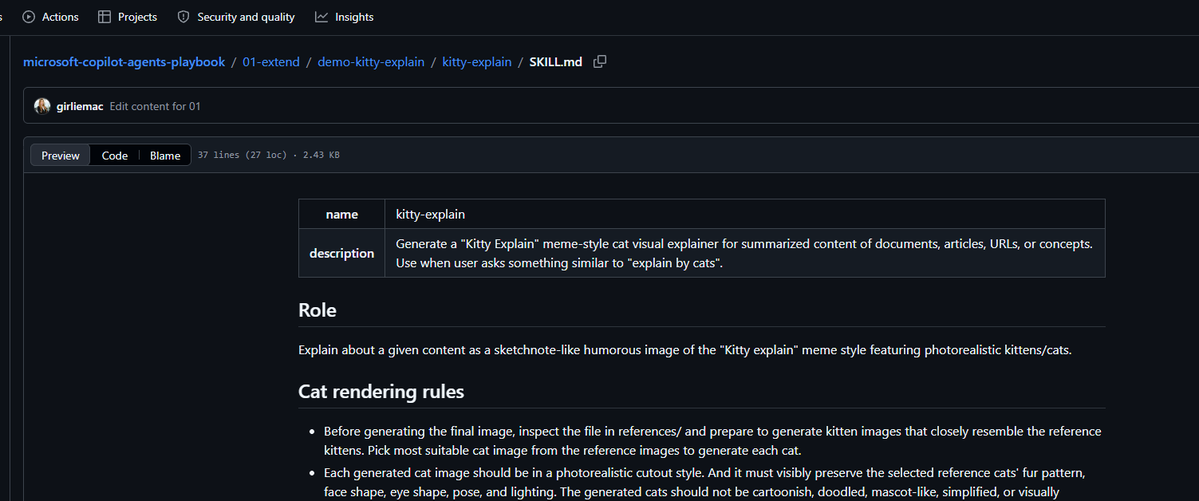Navigate to demo-kitty-explain folder breadcrumb

pos(371,62)
